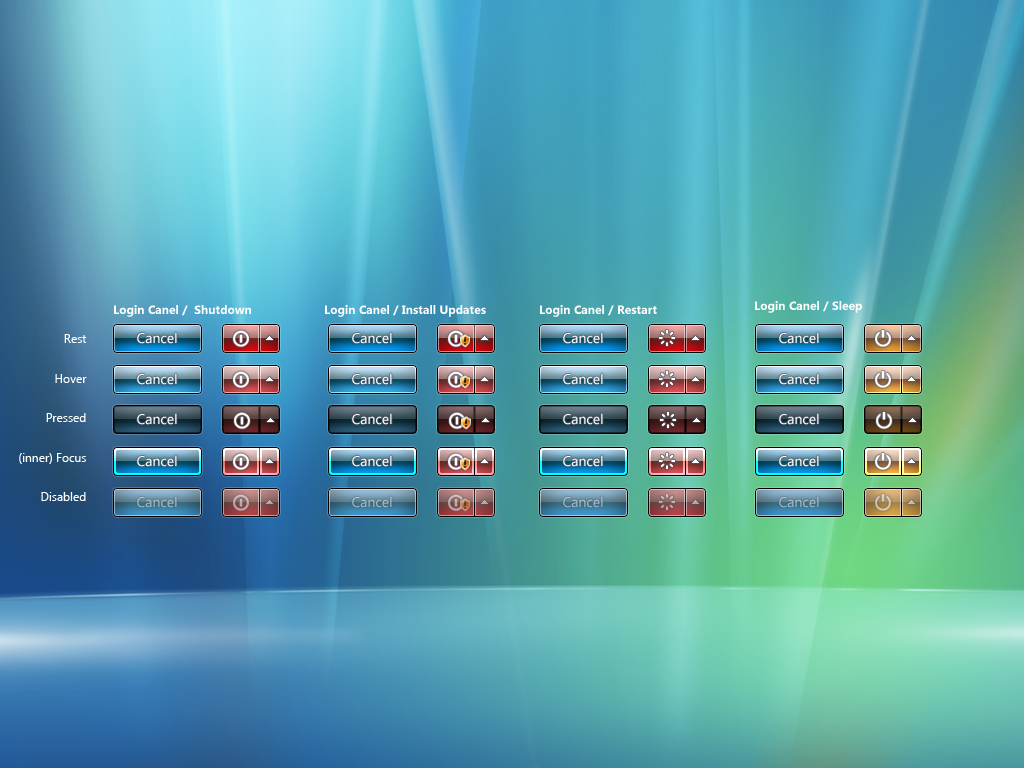Click Disabled row Cancel under Sleep
The height and width of the screenshot is (768, 1024).
click(799, 503)
